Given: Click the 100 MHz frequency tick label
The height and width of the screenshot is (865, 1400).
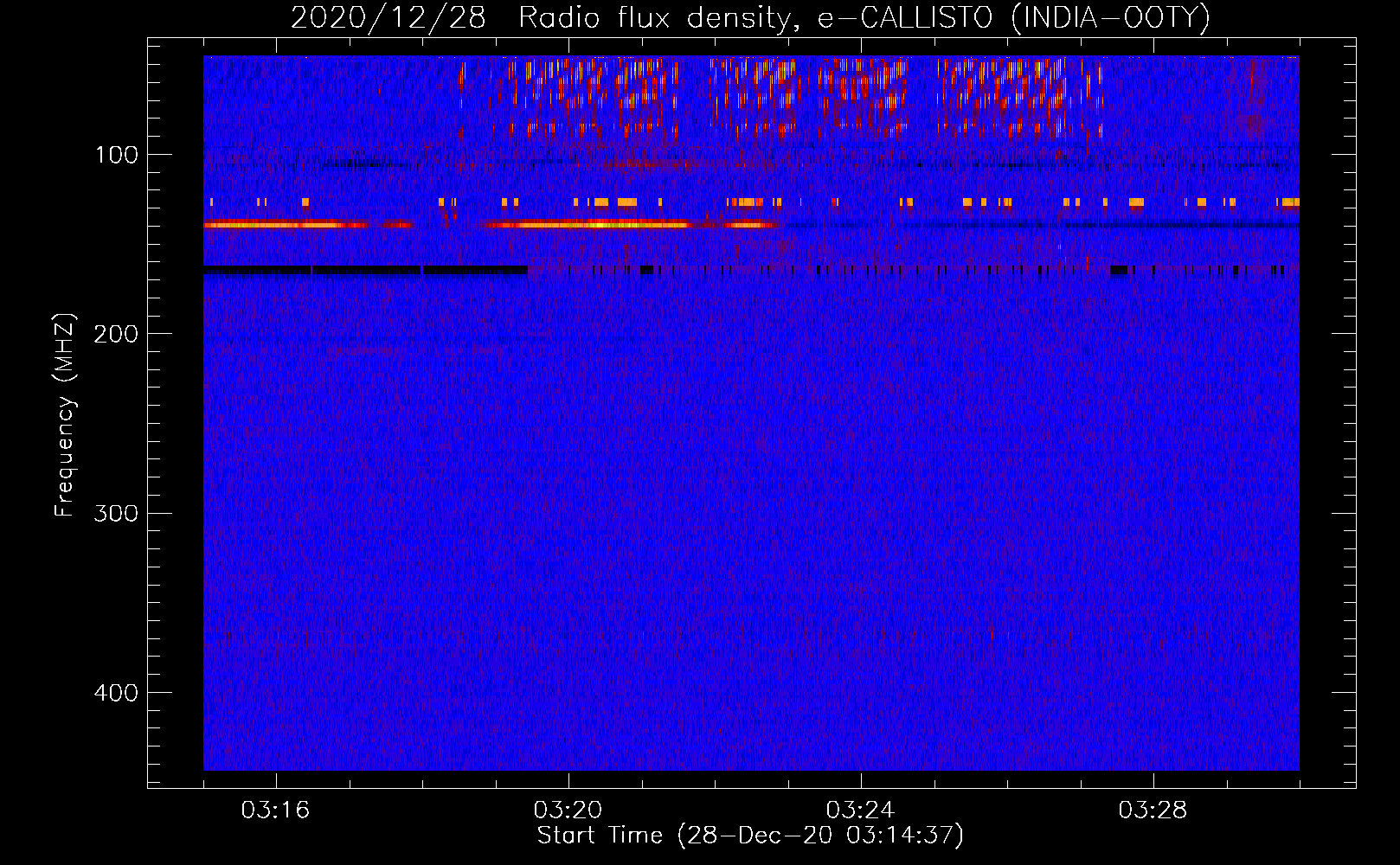Looking at the screenshot, I should pos(117,155).
